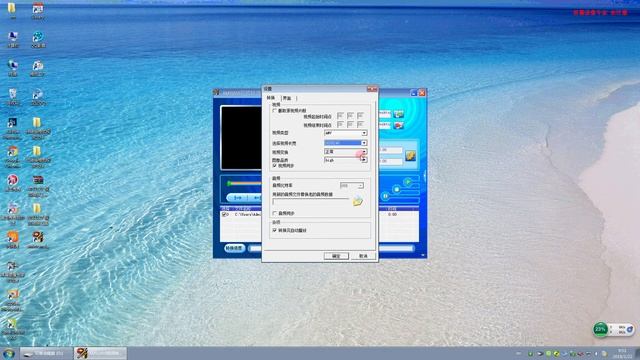
Task: Click the conversion progress bar in the main window
Action: point(332,248)
